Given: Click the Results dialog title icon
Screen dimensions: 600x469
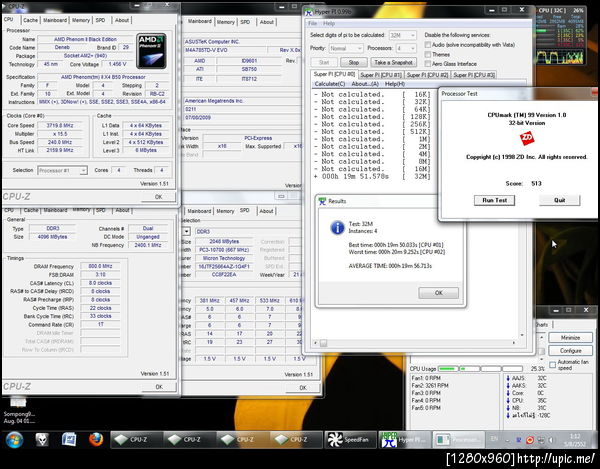Looking at the screenshot, I should (x=322, y=201).
